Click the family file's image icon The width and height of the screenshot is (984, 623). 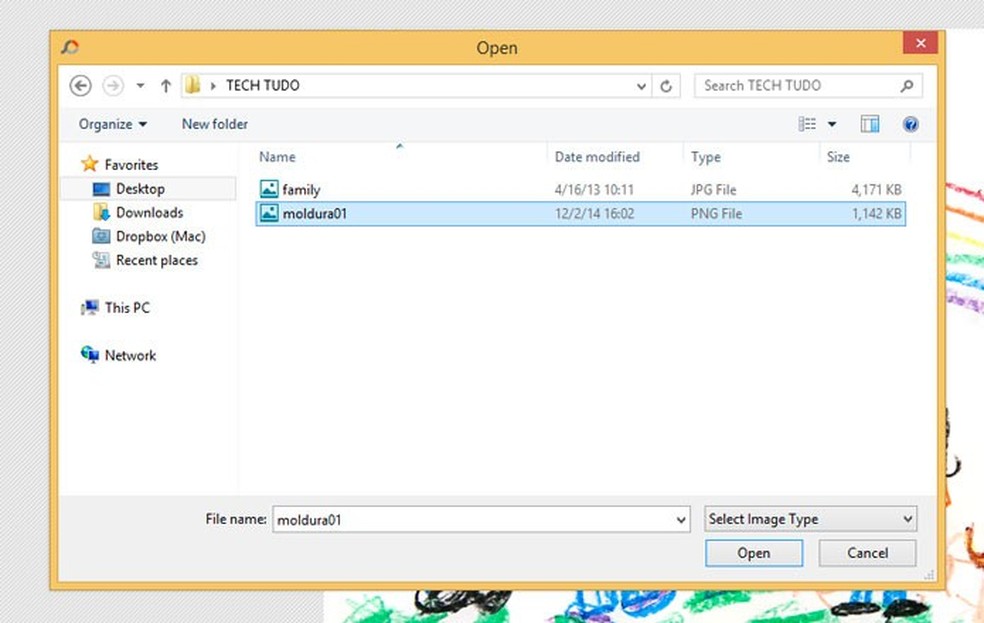pos(269,189)
